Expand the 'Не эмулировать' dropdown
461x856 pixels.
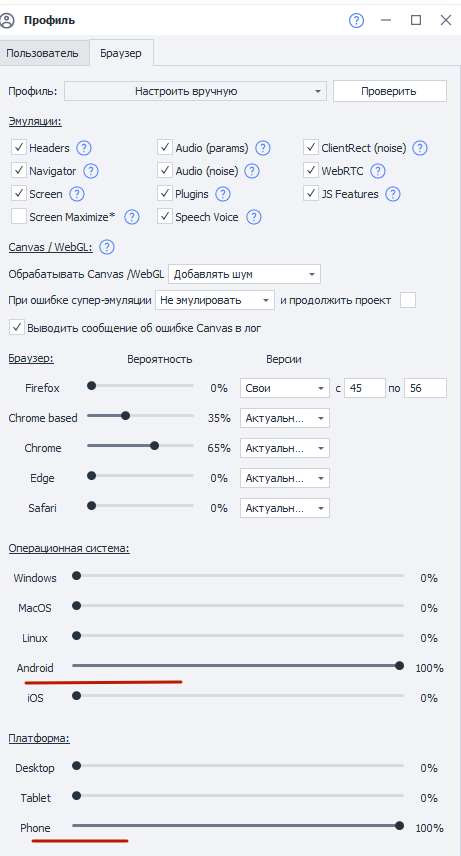(215, 300)
